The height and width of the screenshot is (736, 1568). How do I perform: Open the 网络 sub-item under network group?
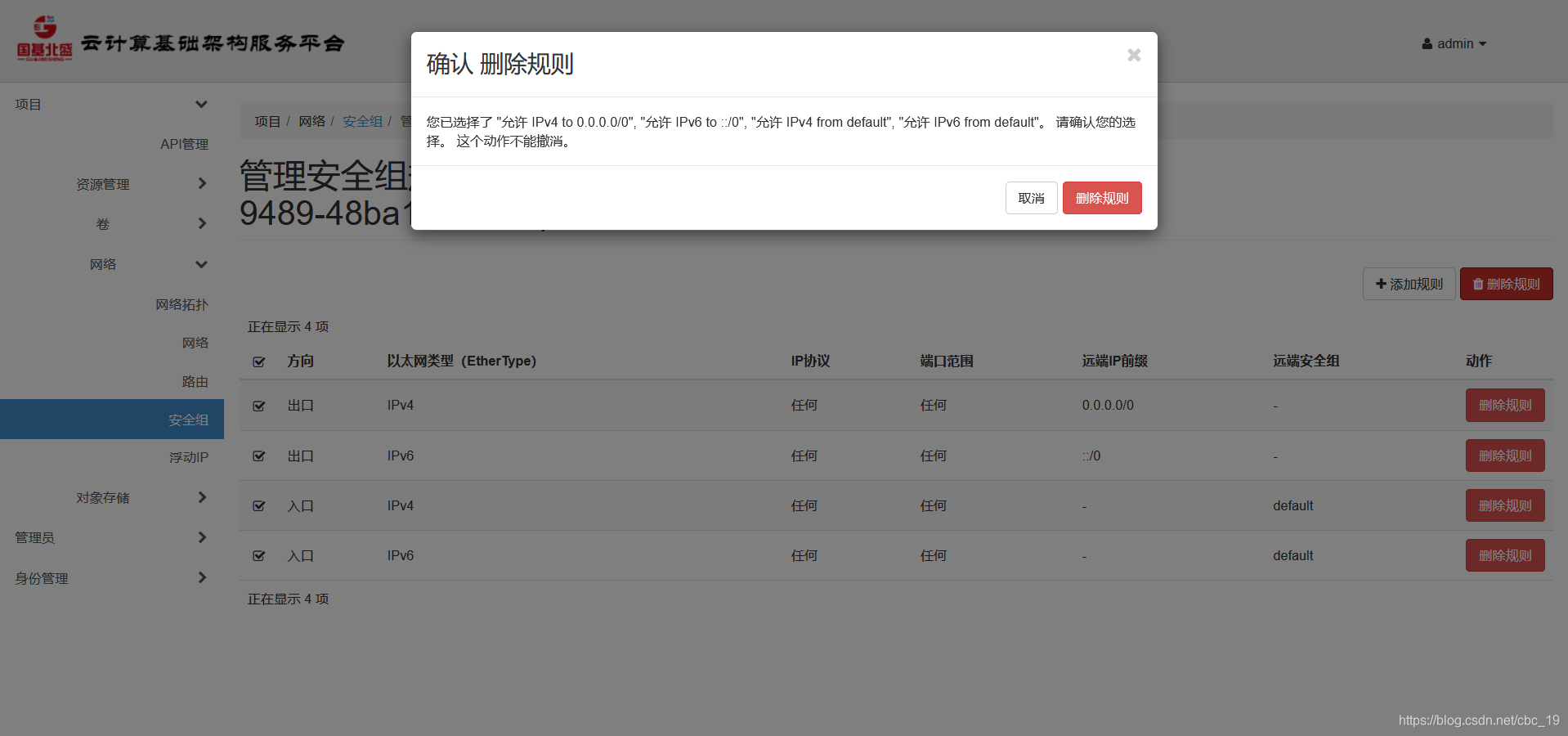point(195,343)
